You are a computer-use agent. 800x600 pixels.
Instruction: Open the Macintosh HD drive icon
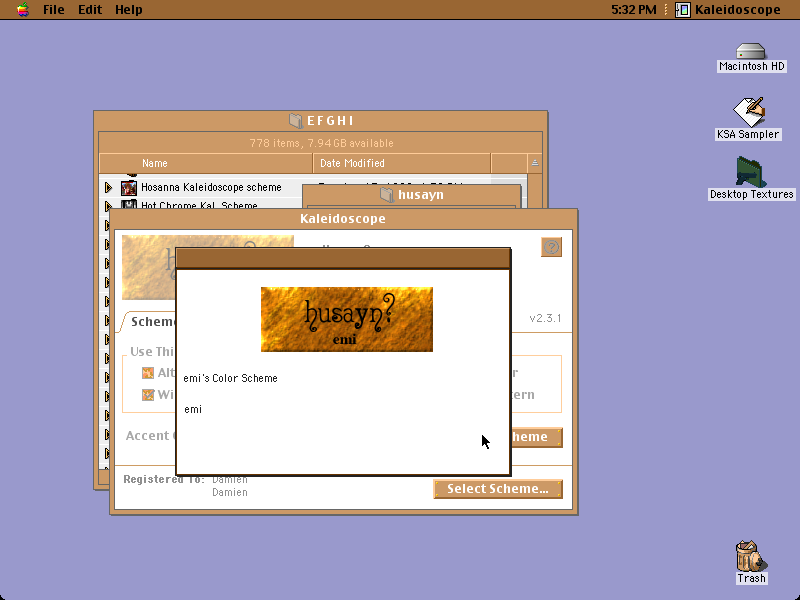tap(751, 52)
